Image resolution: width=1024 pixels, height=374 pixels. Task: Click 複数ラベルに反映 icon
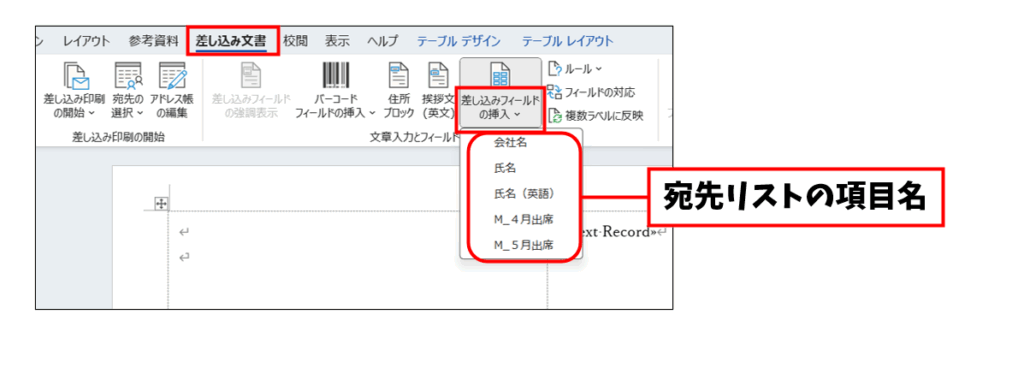point(554,116)
